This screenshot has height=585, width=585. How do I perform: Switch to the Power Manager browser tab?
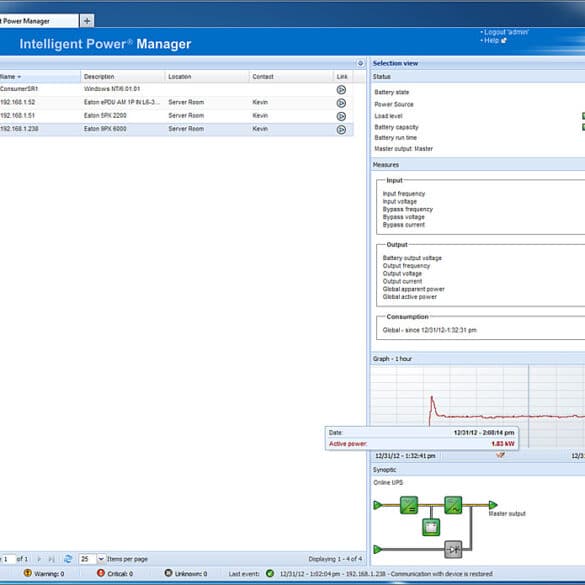coord(39,21)
